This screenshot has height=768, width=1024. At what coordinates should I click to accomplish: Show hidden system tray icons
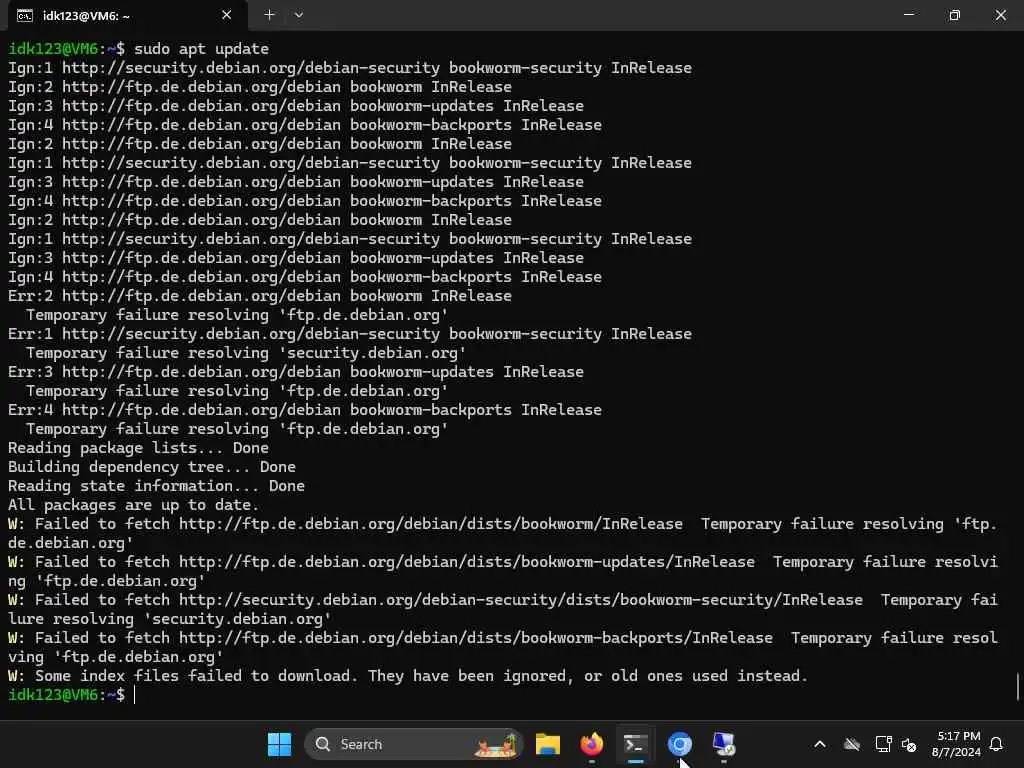point(820,744)
